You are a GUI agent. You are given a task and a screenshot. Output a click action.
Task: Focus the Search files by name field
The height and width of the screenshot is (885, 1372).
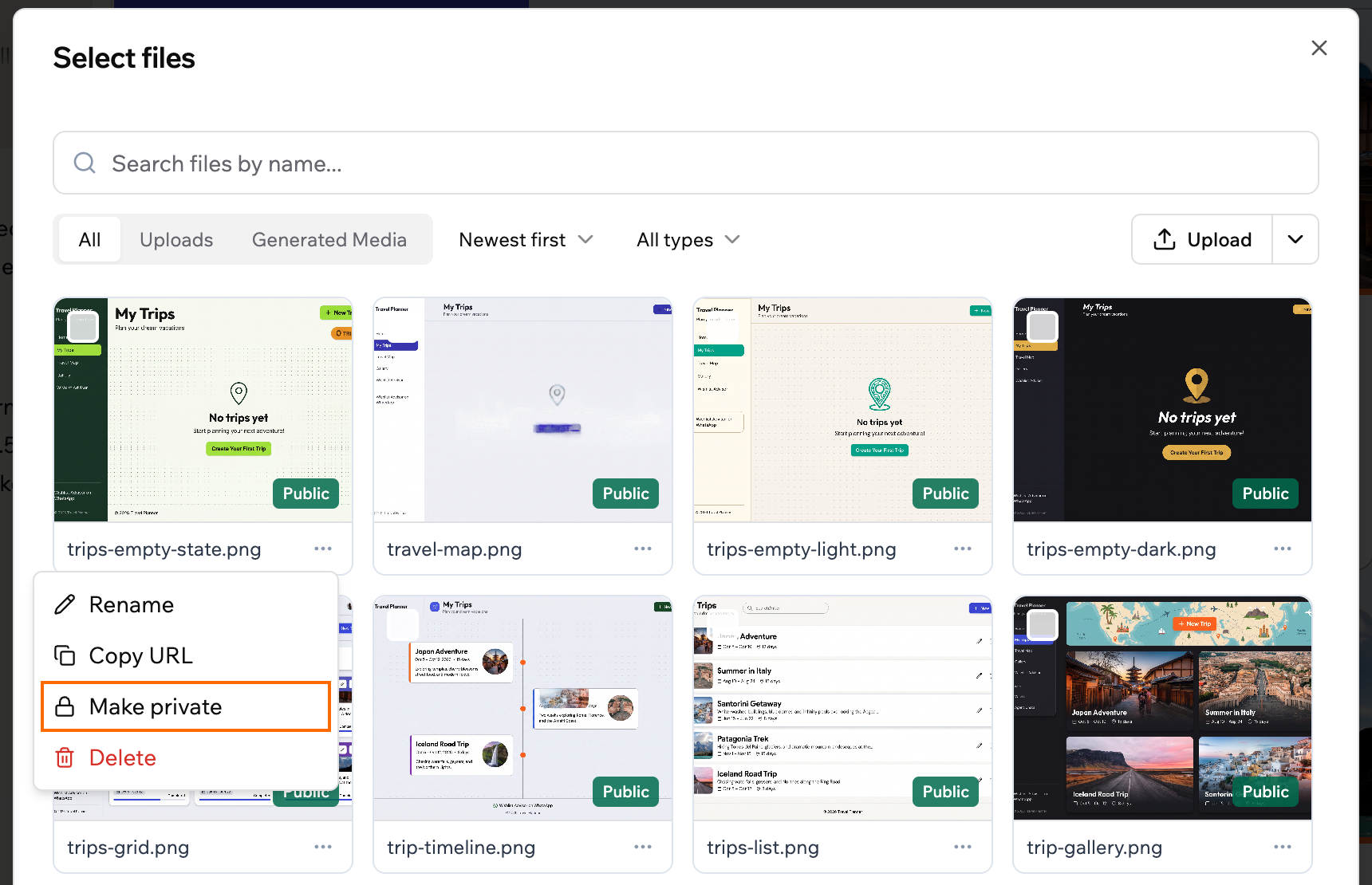coord(686,163)
